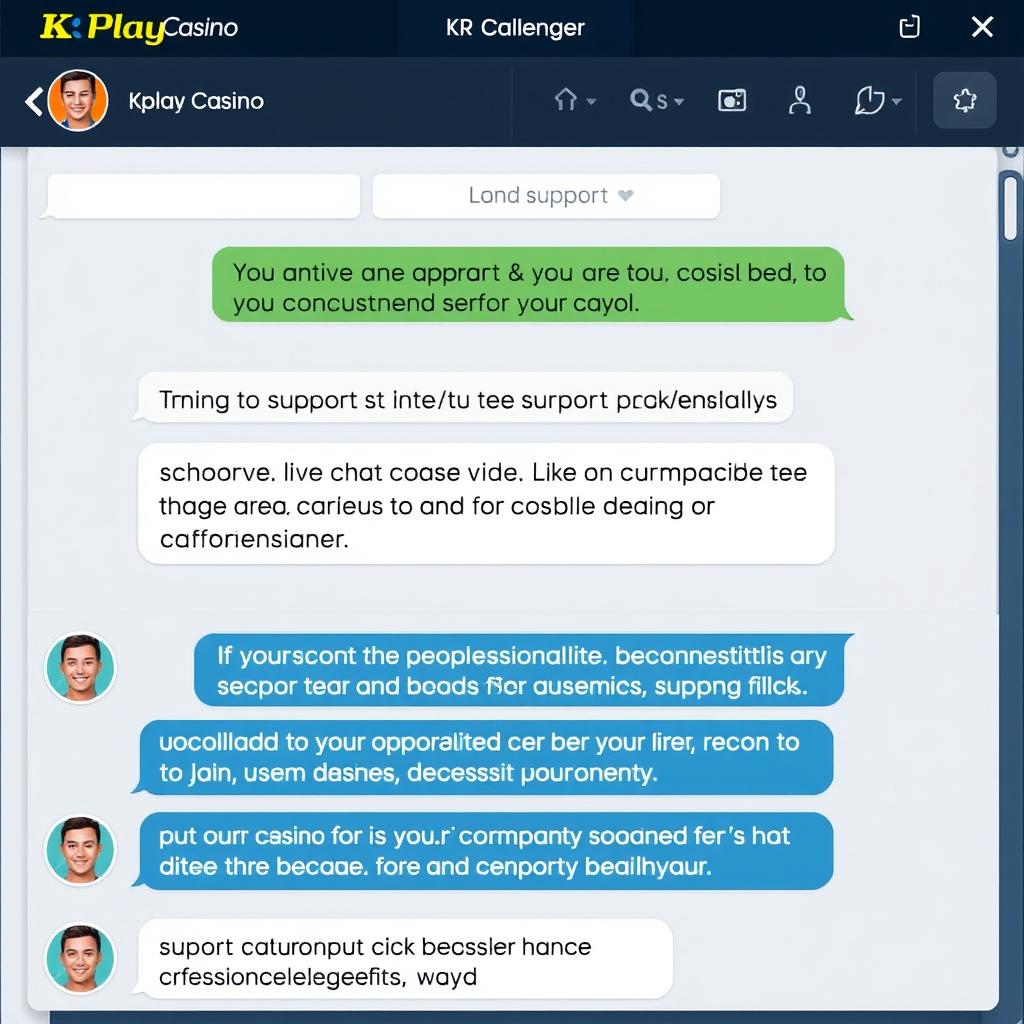Click the search magnifier icon
The width and height of the screenshot is (1024, 1024).
pos(641,100)
